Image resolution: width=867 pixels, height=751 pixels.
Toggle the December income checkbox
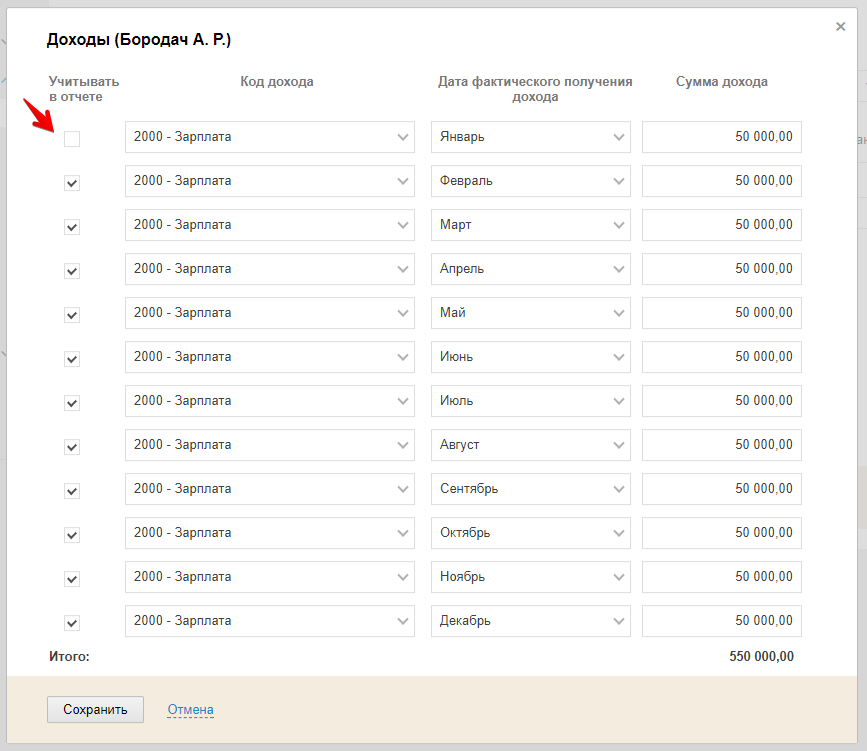click(x=72, y=623)
